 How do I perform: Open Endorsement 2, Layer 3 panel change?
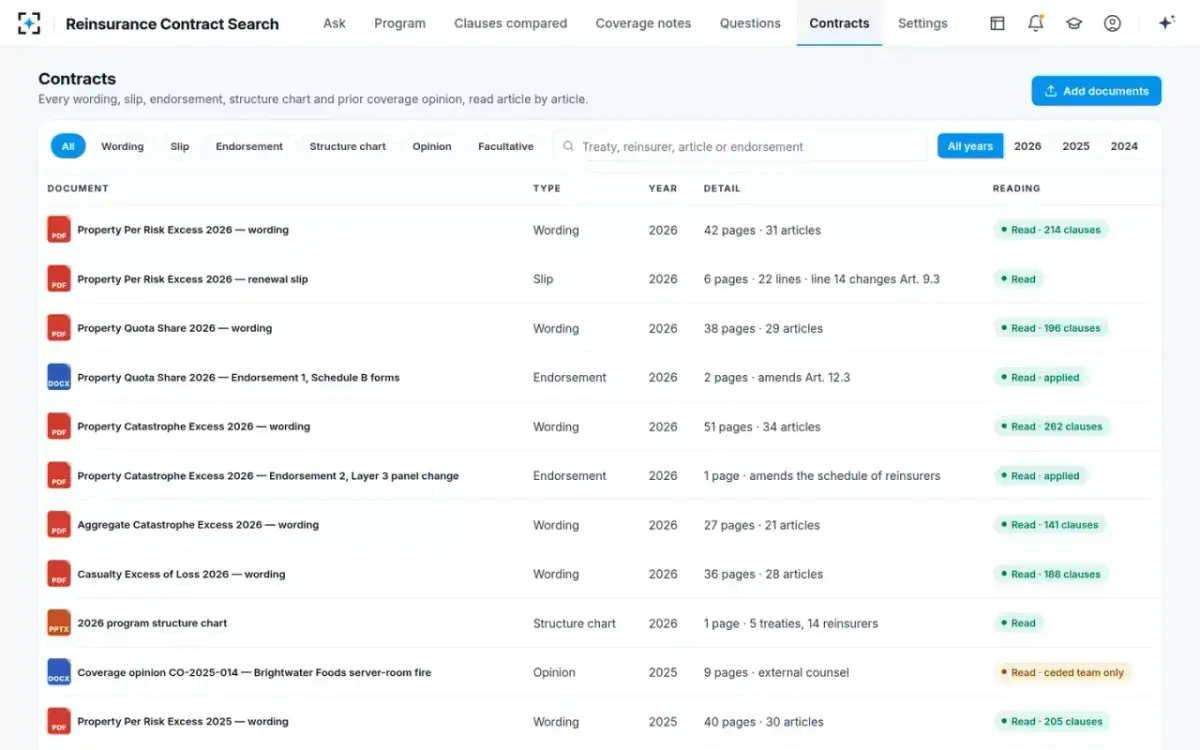pos(268,476)
